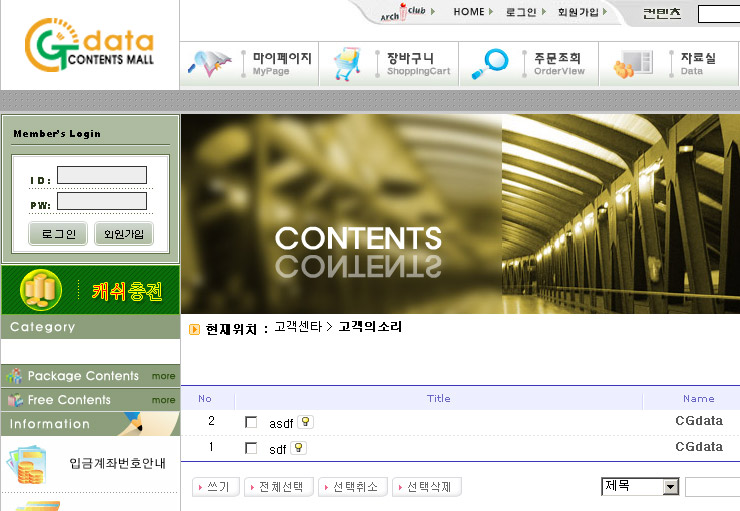Expand Package Contents via more

tap(163, 377)
